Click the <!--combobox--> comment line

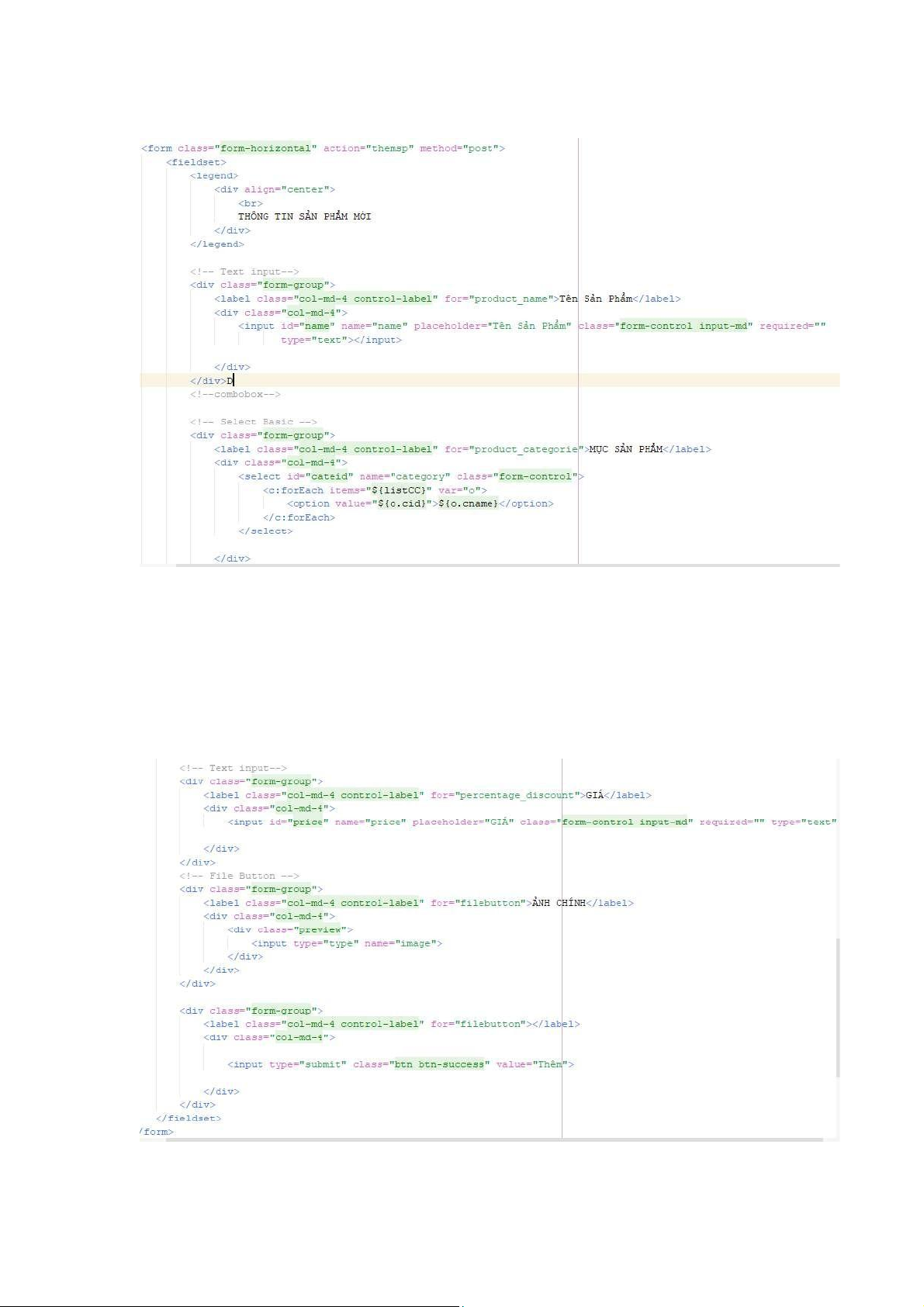(235, 394)
